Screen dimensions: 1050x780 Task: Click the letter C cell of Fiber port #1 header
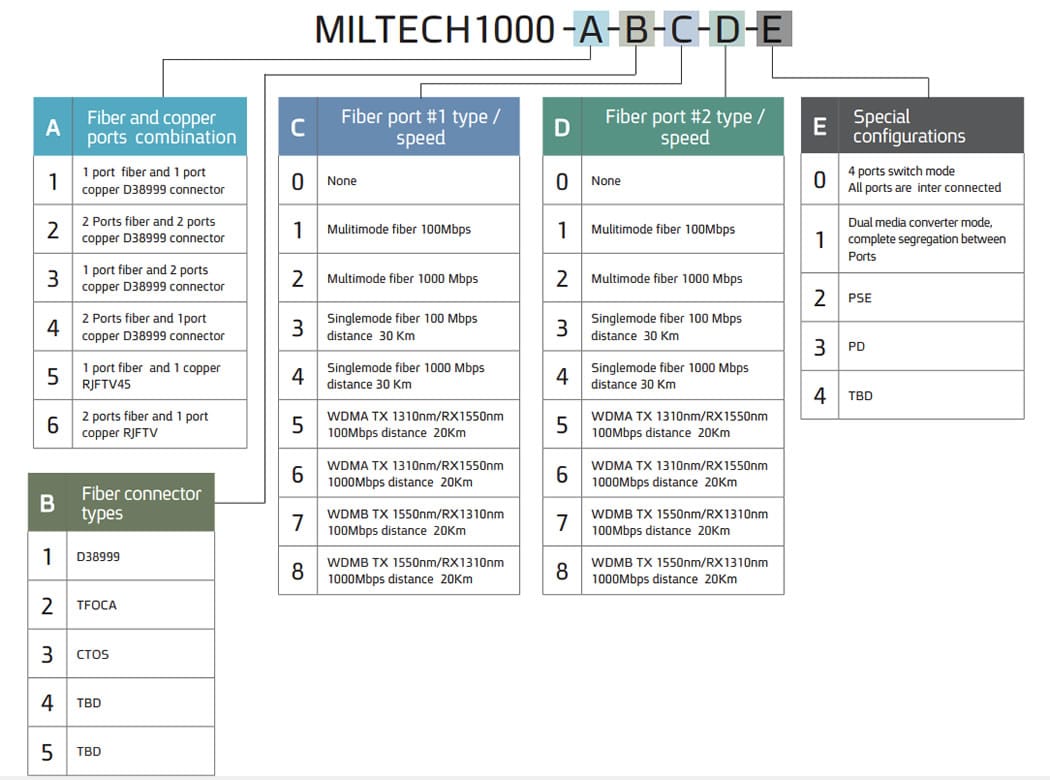click(x=298, y=127)
